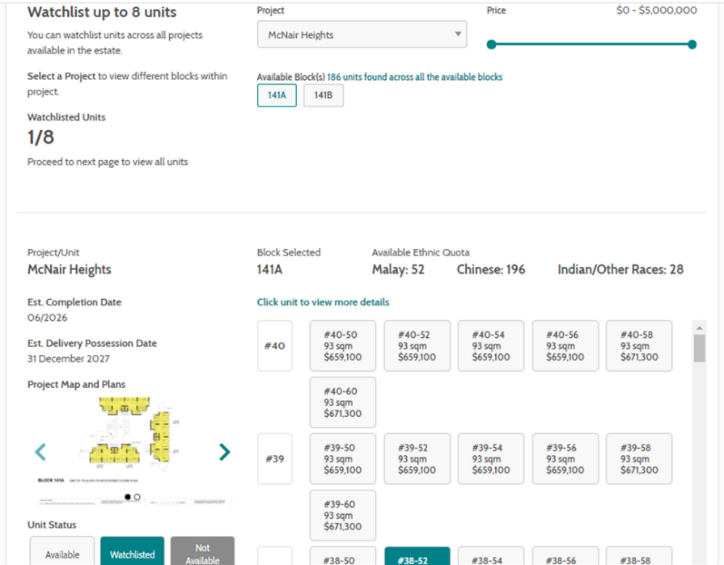Open unit #40-52 details
Screen dimensions: 724x565
pyautogui.click(x=417, y=346)
